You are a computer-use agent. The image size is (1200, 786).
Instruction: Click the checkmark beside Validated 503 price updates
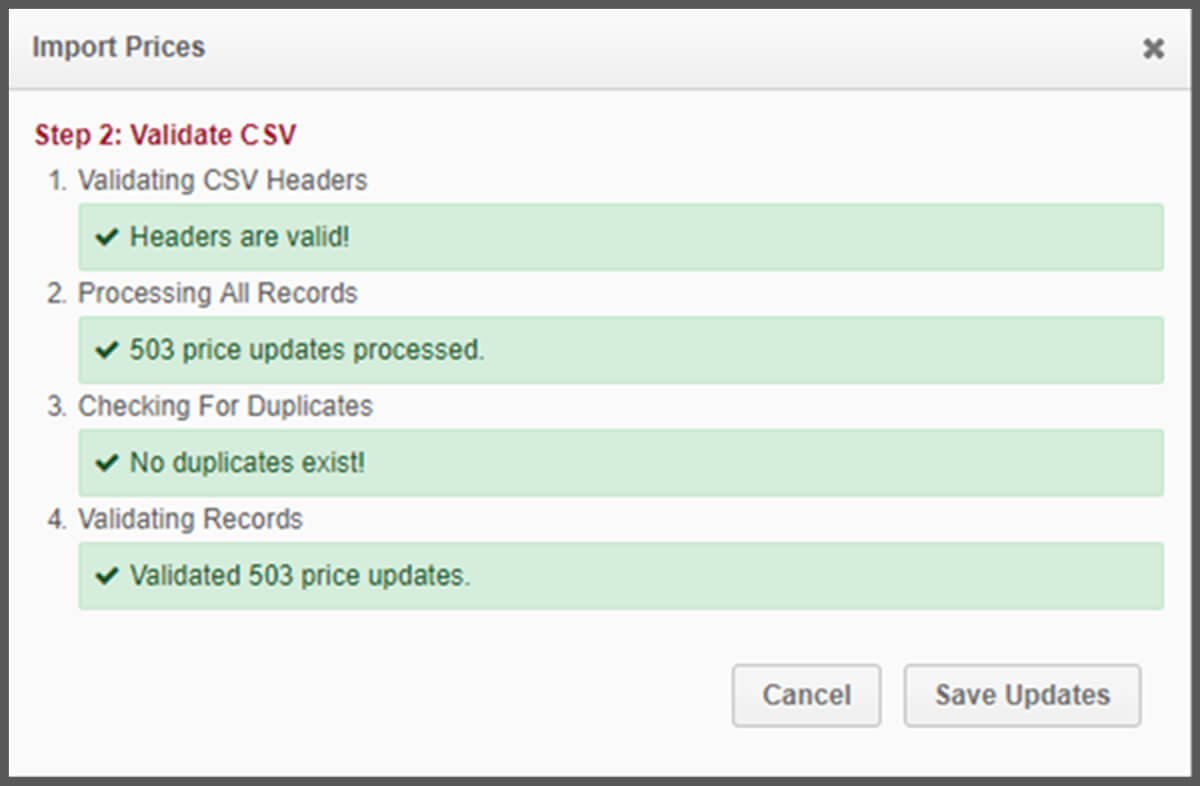[x=107, y=576]
